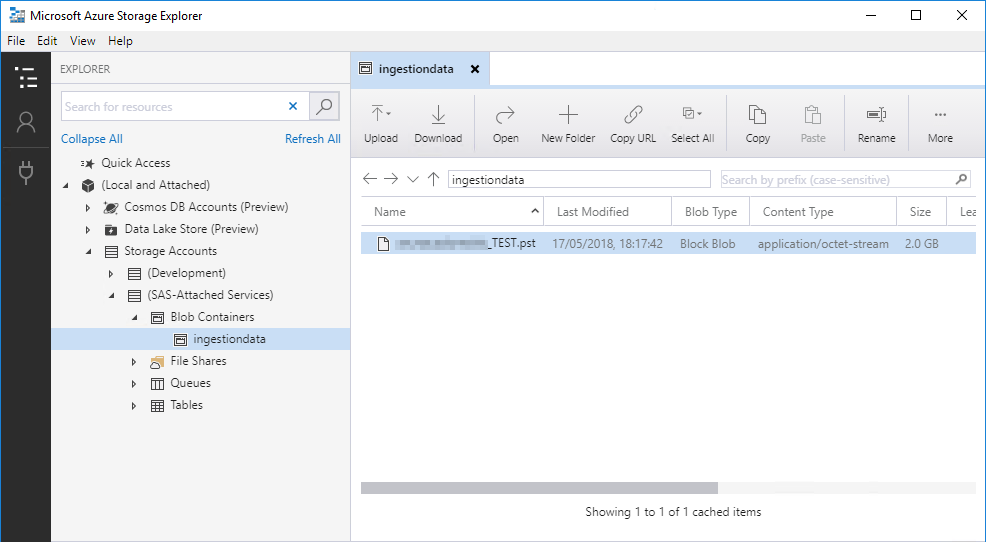Click the Rename toolbar button
Screen dimensions: 986x542
pyautogui.click(x=876, y=124)
